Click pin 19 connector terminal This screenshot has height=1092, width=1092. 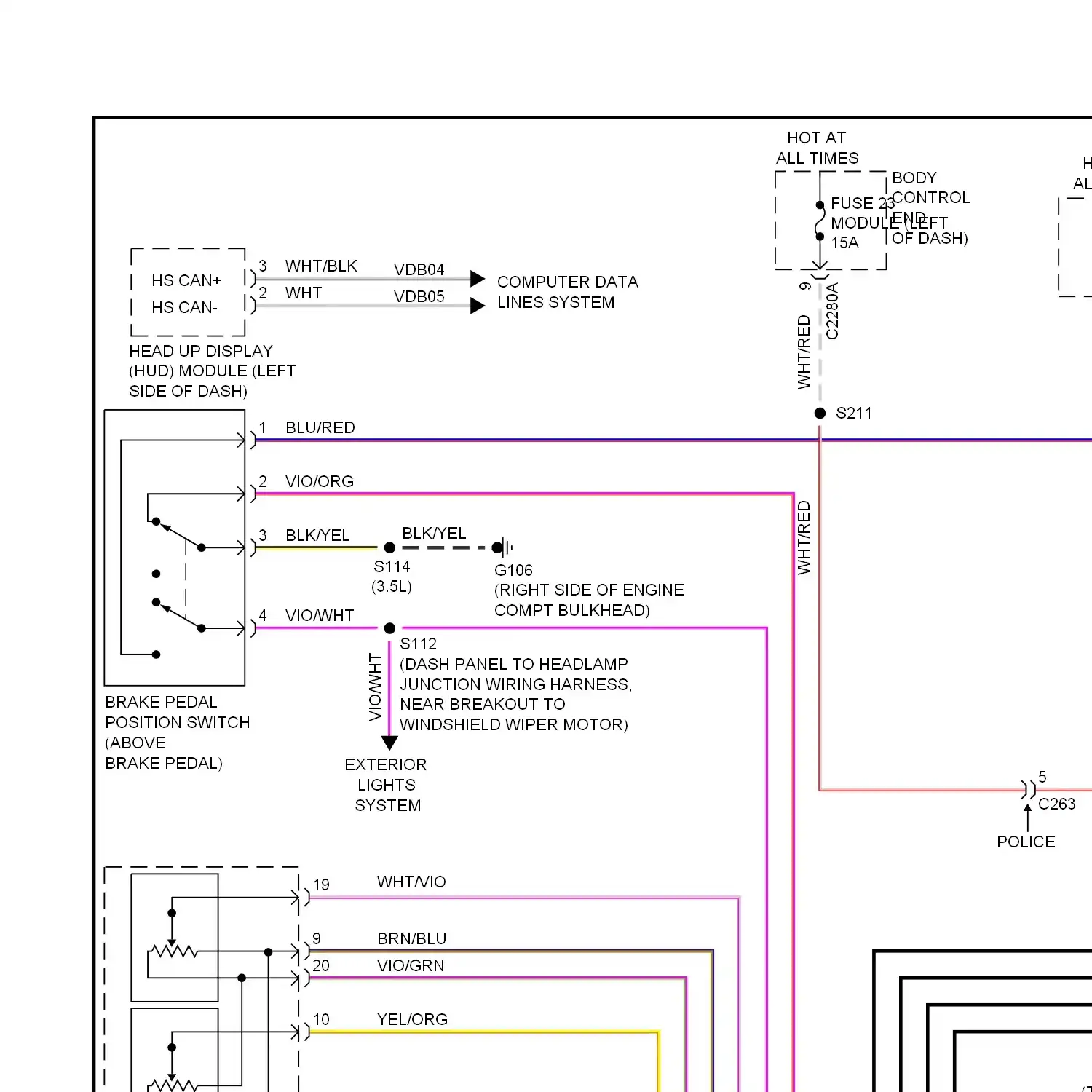(x=301, y=898)
